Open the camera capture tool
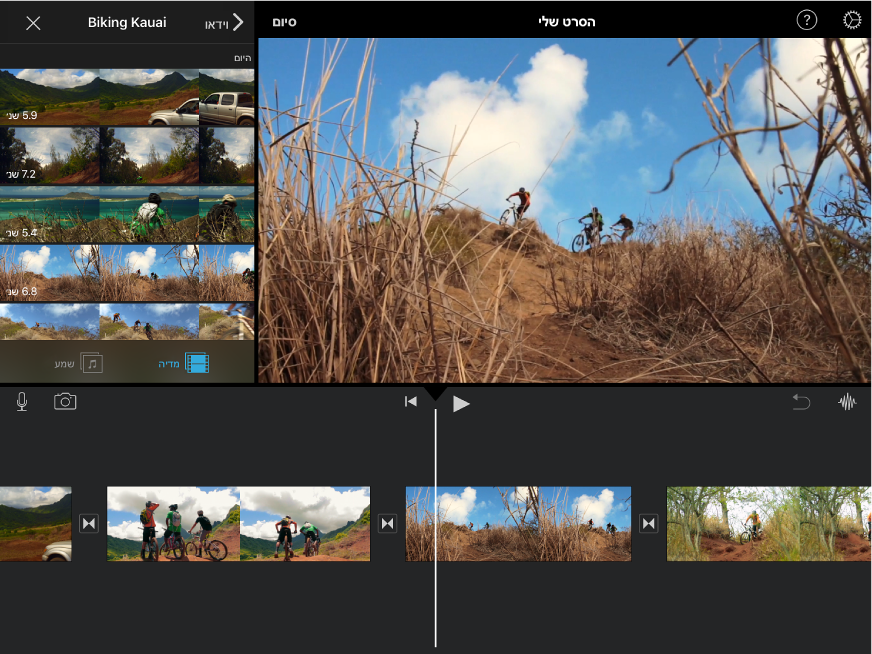This screenshot has width=872, height=654. pos(65,402)
